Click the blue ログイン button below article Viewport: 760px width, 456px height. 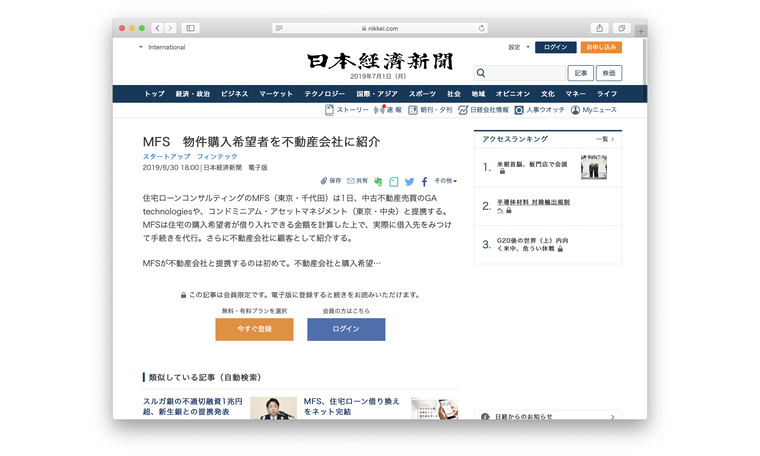click(345, 329)
